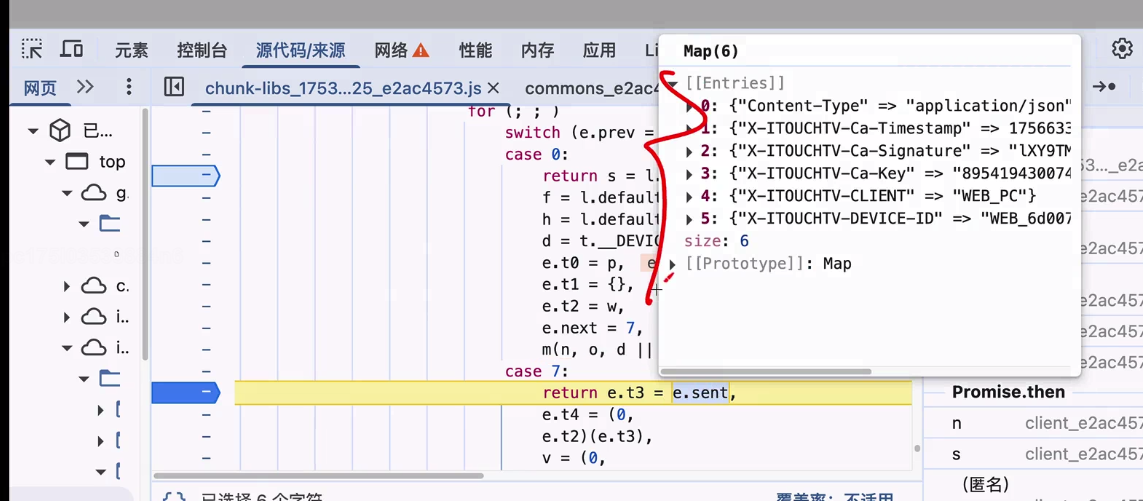This screenshot has height=501, width=1143.
Task: Click the step debugger icon at right
Action: 1104,86
